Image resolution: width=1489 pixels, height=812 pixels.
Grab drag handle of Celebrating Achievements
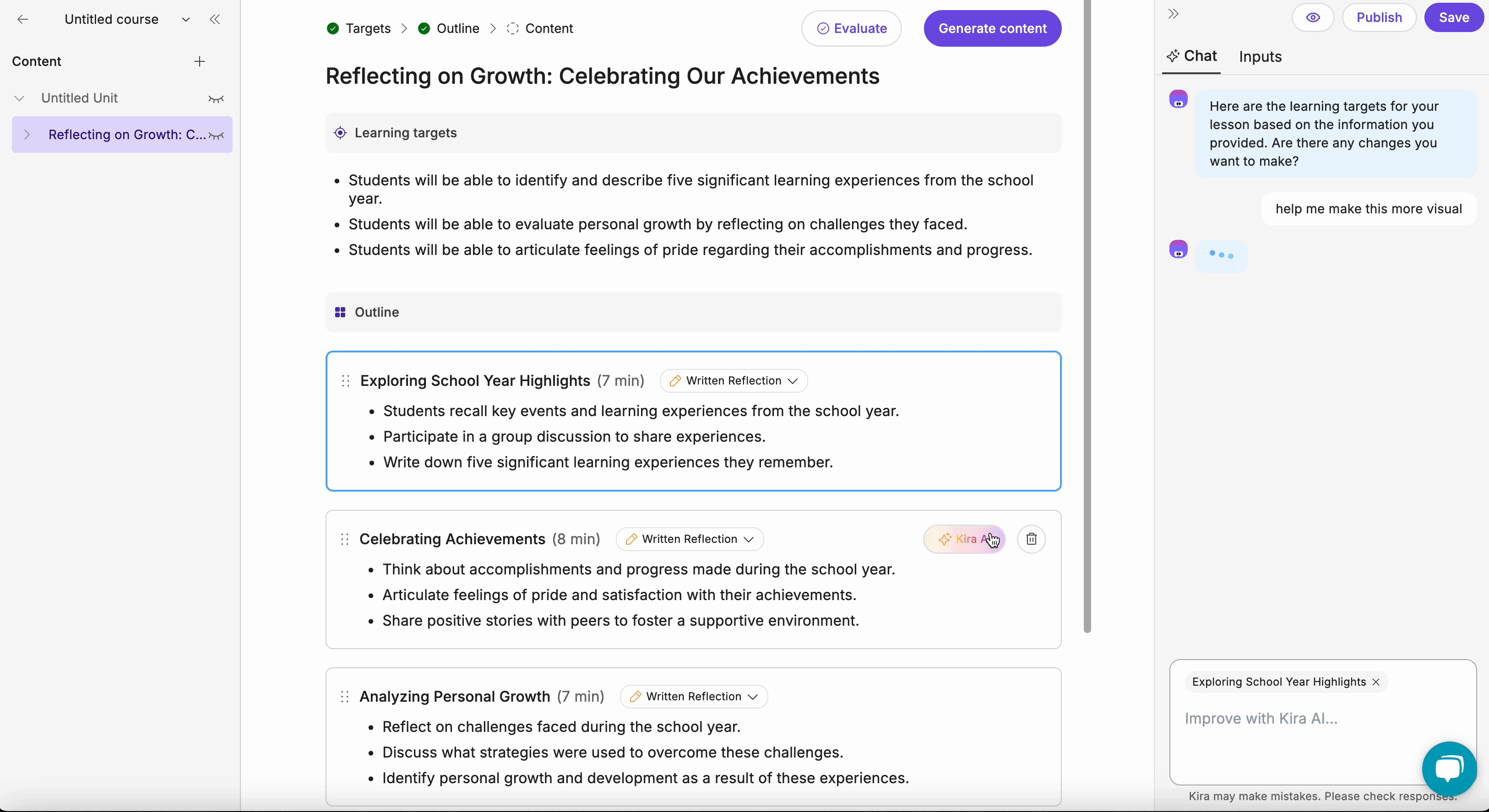(345, 539)
